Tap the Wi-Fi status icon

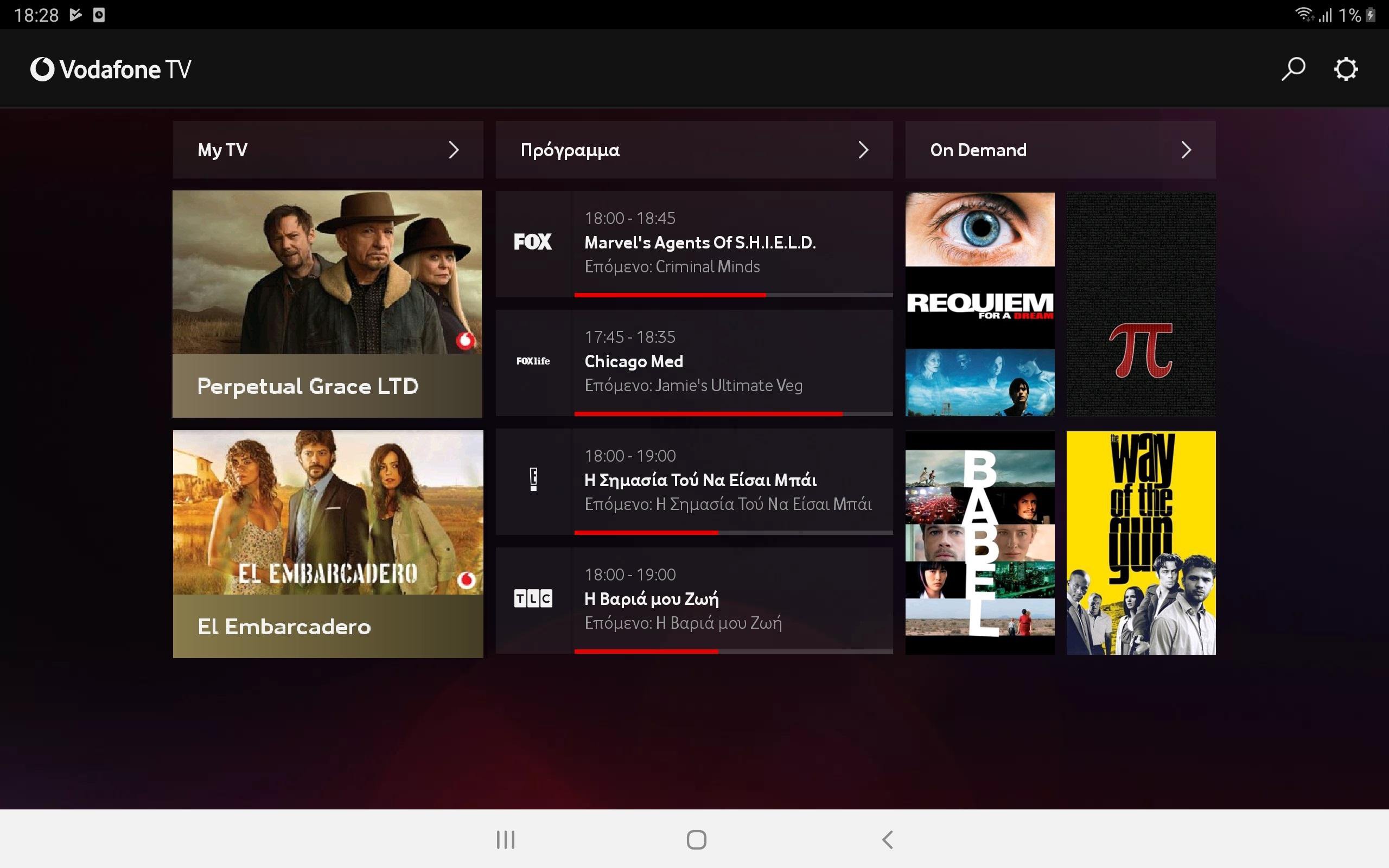coord(1305,15)
